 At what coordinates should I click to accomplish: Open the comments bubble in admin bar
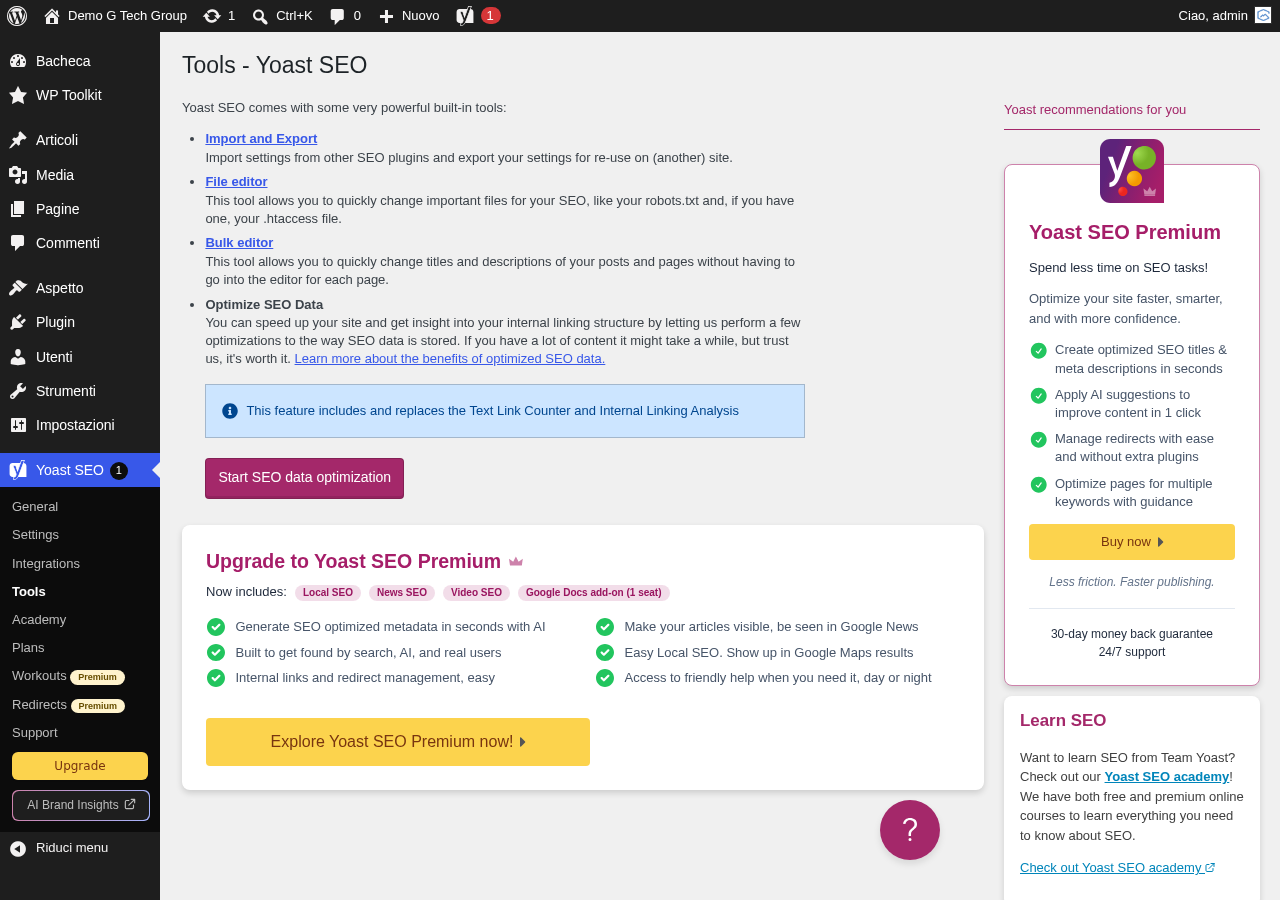(x=337, y=16)
